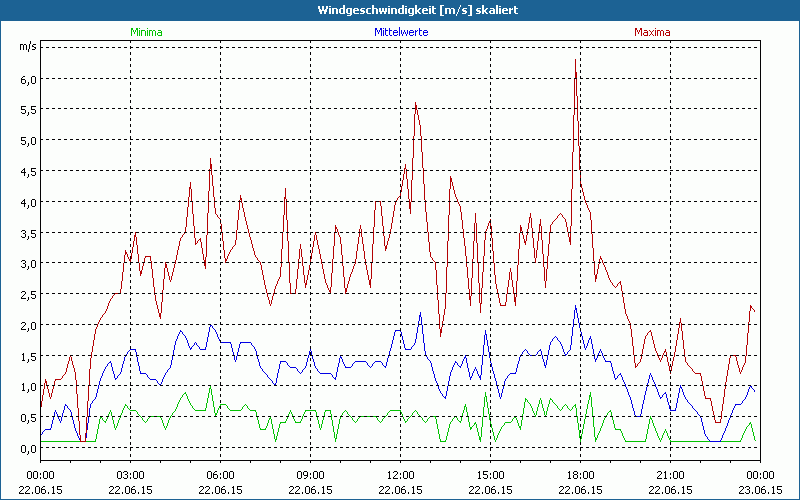The width and height of the screenshot is (800, 500).
Task: Select the 0,0 y-axis tick label
Action: (x=28, y=448)
